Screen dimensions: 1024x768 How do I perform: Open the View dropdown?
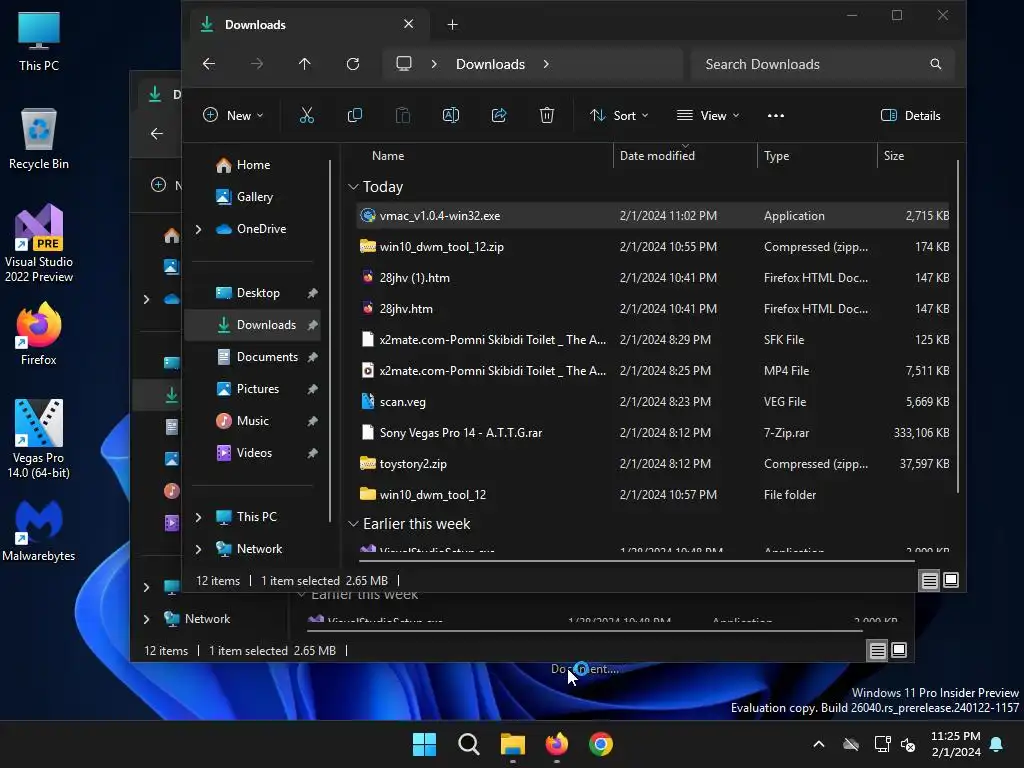(709, 116)
